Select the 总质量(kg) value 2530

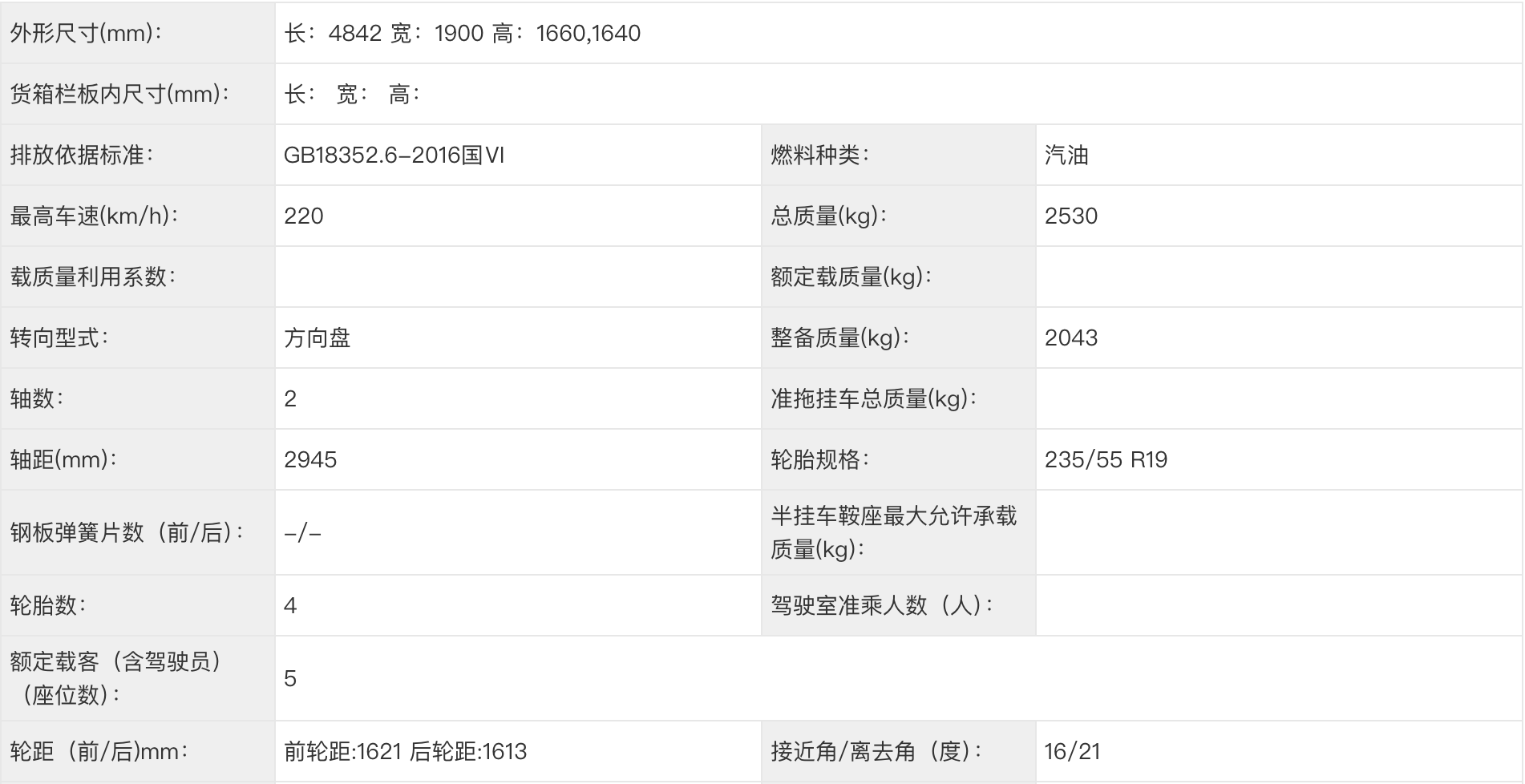pyautogui.click(x=1071, y=216)
